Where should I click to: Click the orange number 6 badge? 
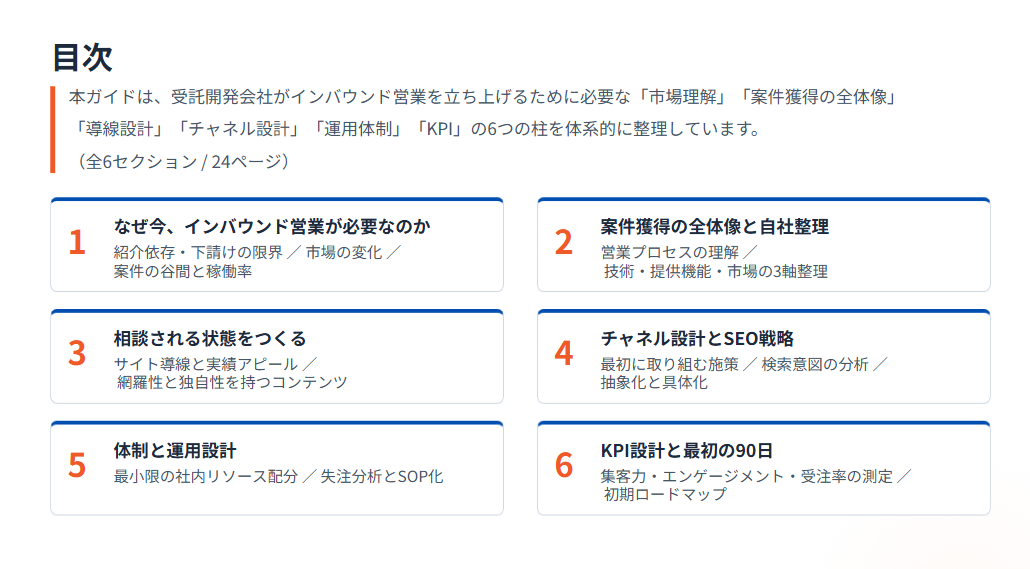click(x=564, y=466)
